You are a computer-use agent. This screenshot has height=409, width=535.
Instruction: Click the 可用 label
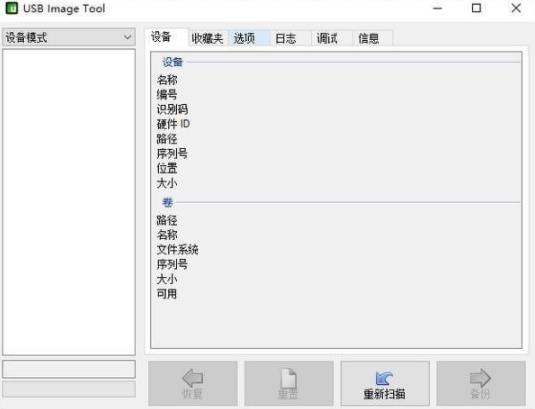[x=167, y=294]
